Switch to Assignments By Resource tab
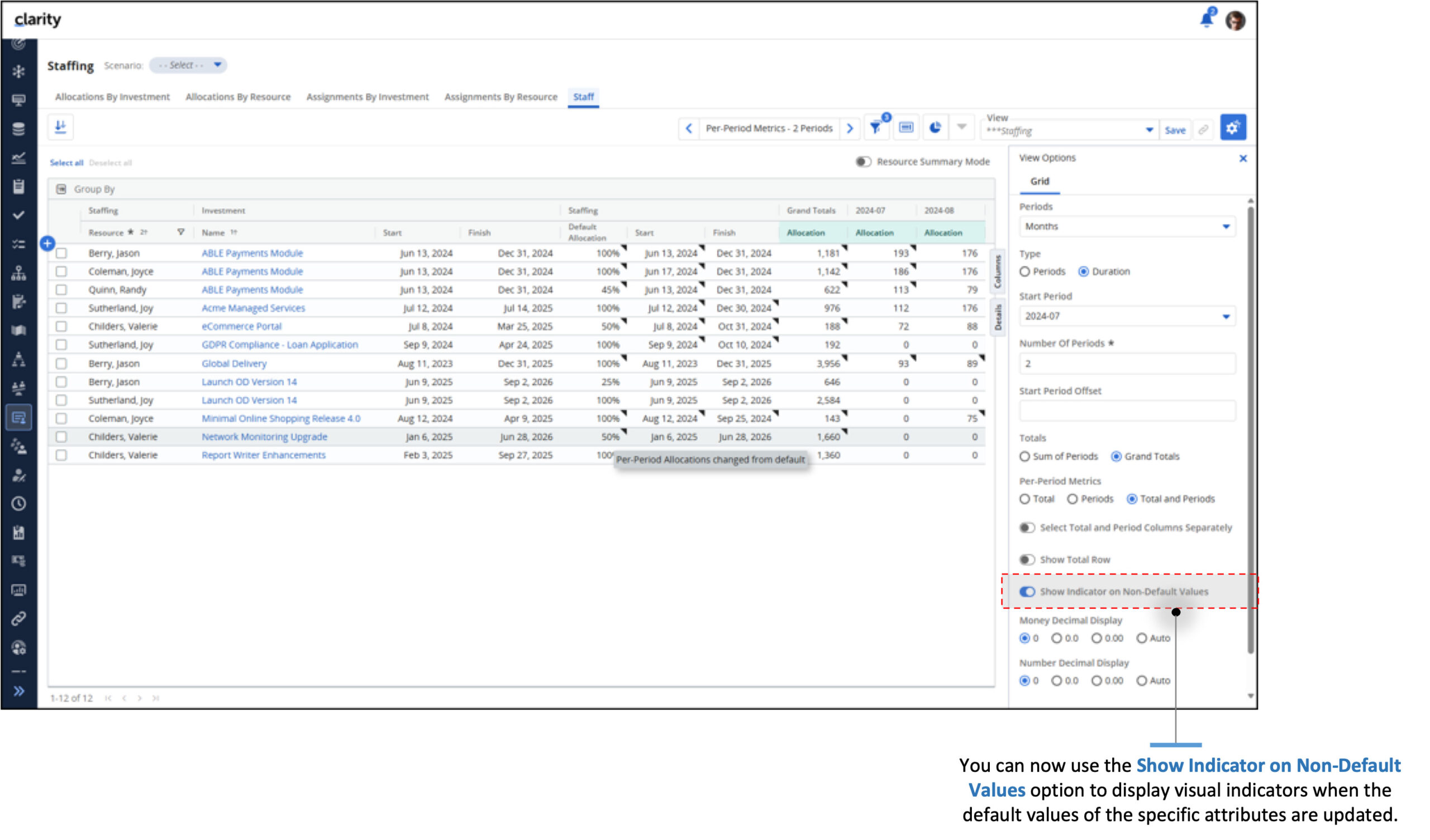The height and width of the screenshot is (840, 1430). coord(501,97)
